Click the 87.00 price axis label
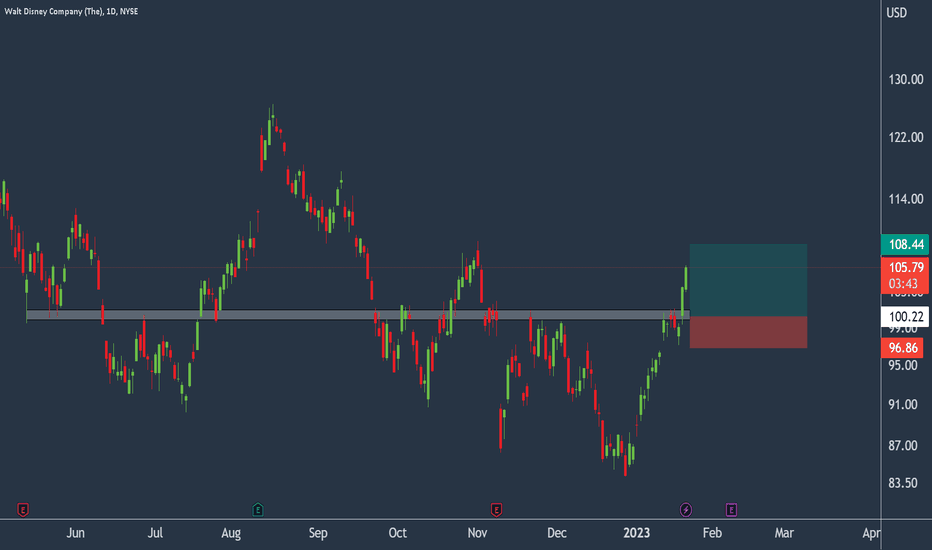 (903, 446)
